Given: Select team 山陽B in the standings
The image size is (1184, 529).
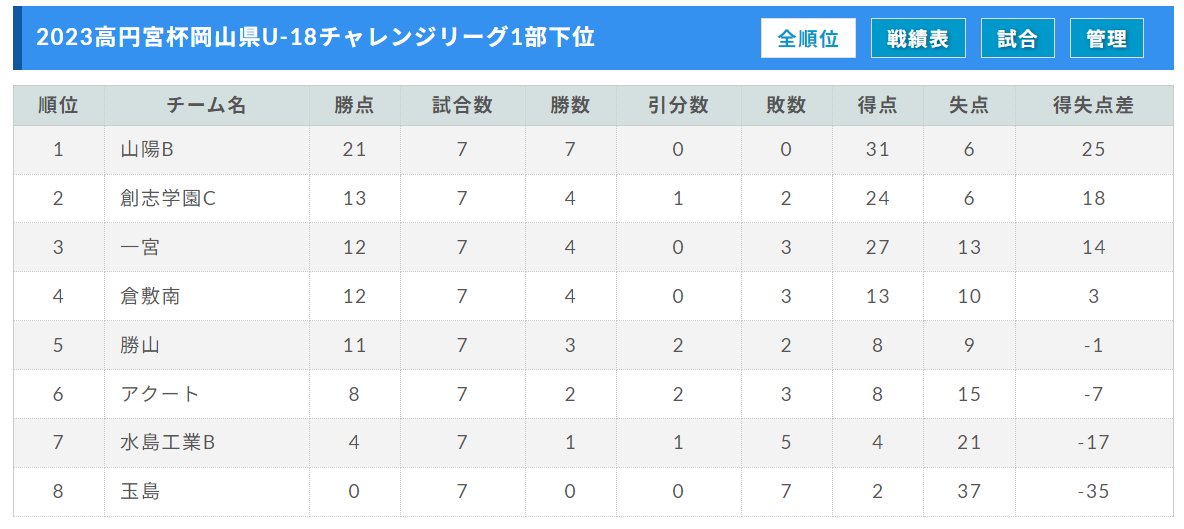Looking at the screenshot, I should pos(147,149).
